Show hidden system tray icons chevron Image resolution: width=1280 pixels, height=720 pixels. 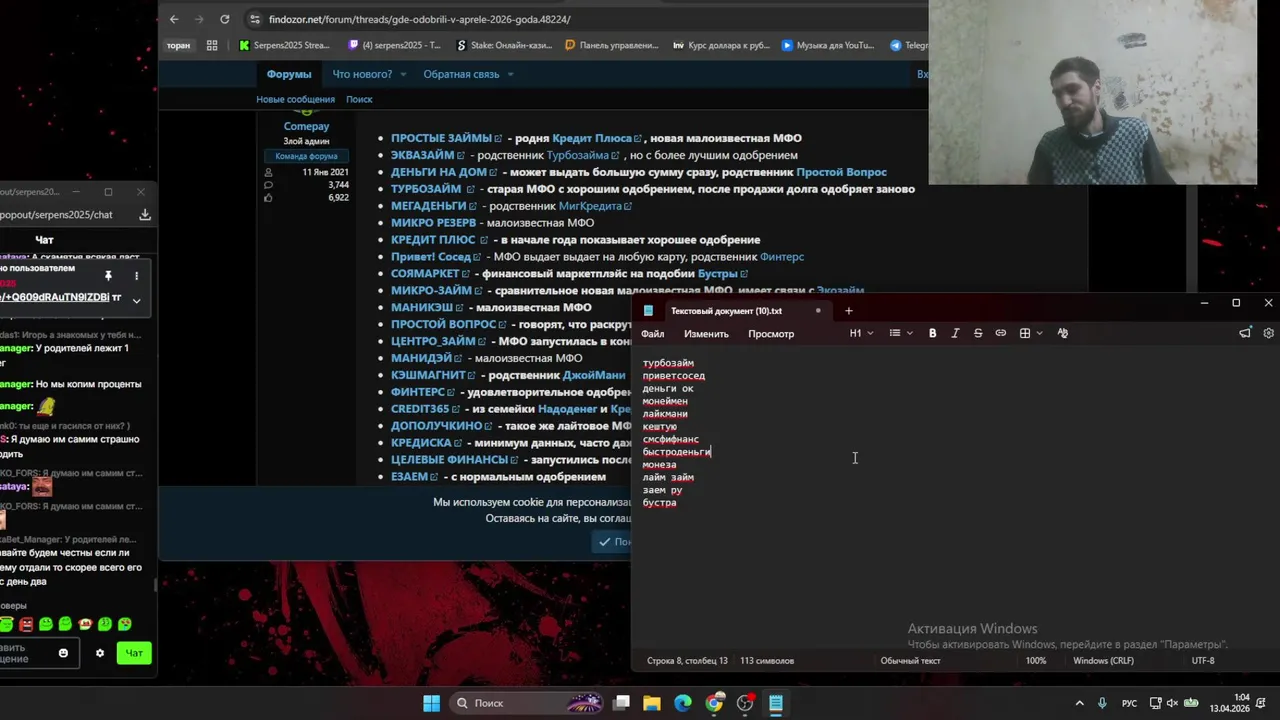click(1080, 703)
